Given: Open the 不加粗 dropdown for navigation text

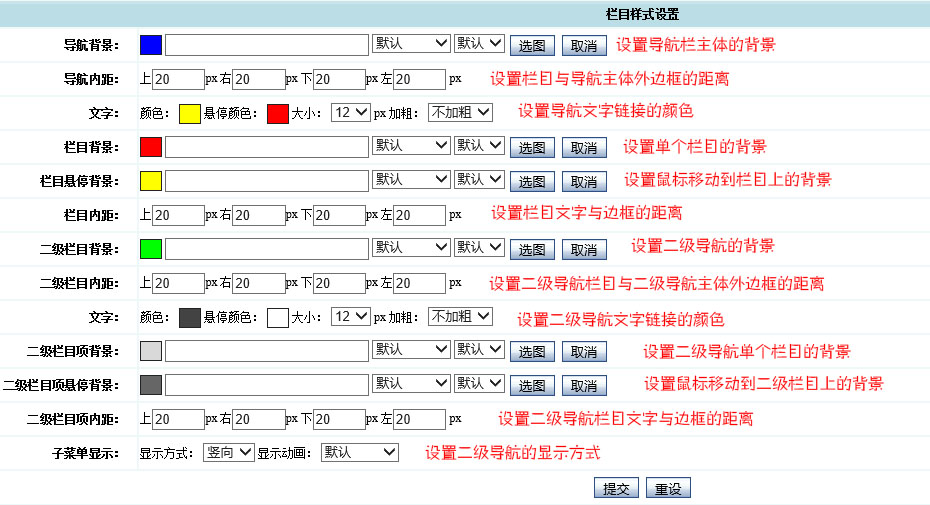Looking at the screenshot, I should coord(460,112).
